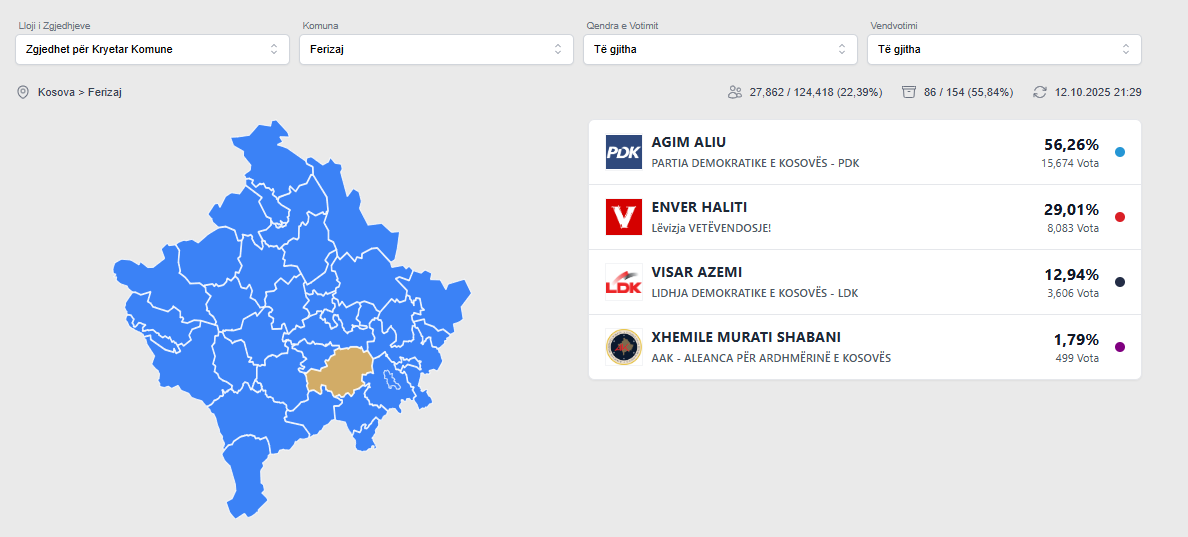Click the refresh icon next to timestamp
Viewport: 1188px width, 537px height.
coord(1040,92)
